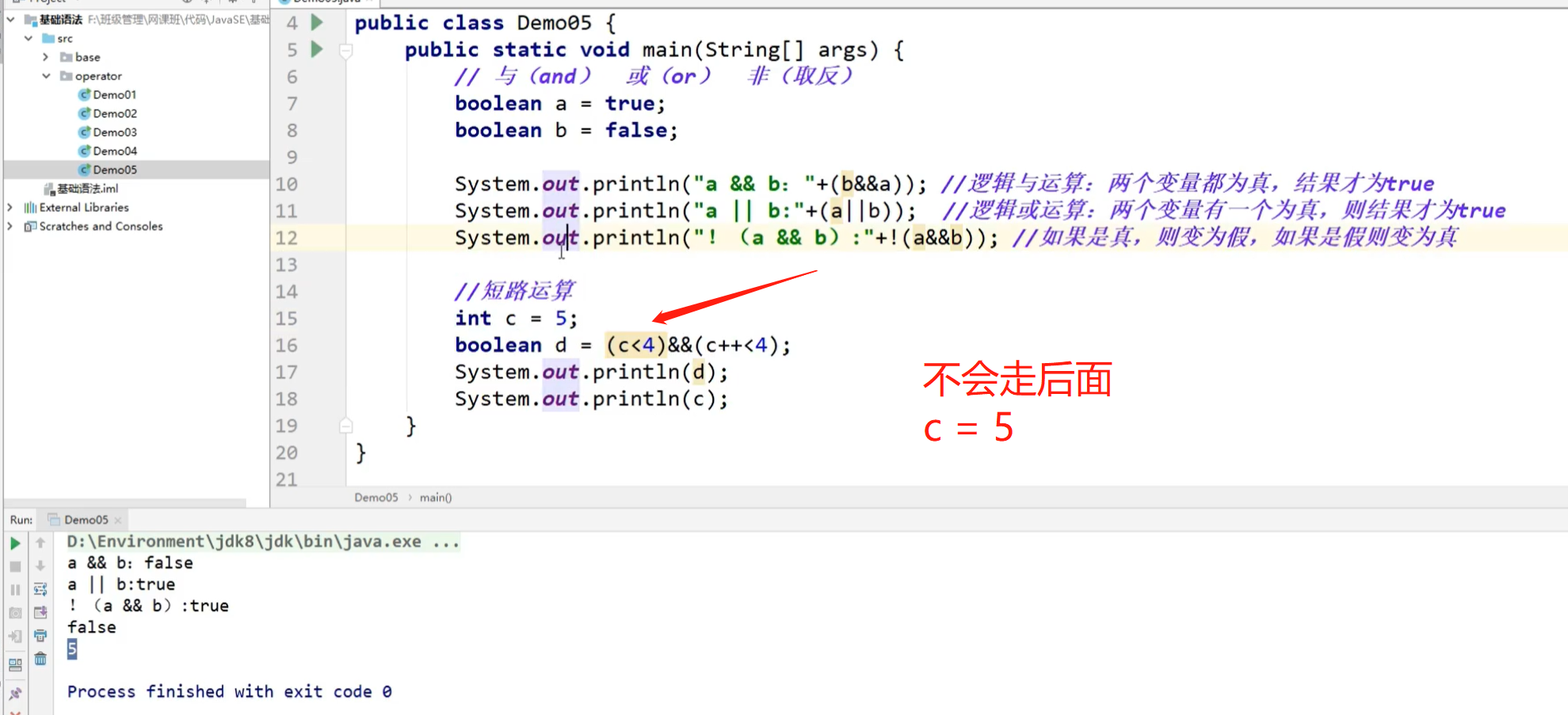Image resolution: width=1568 pixels, height=715 pixels.
Task: Collapse the 基础语法 project root
Action: tap(11, 19)
